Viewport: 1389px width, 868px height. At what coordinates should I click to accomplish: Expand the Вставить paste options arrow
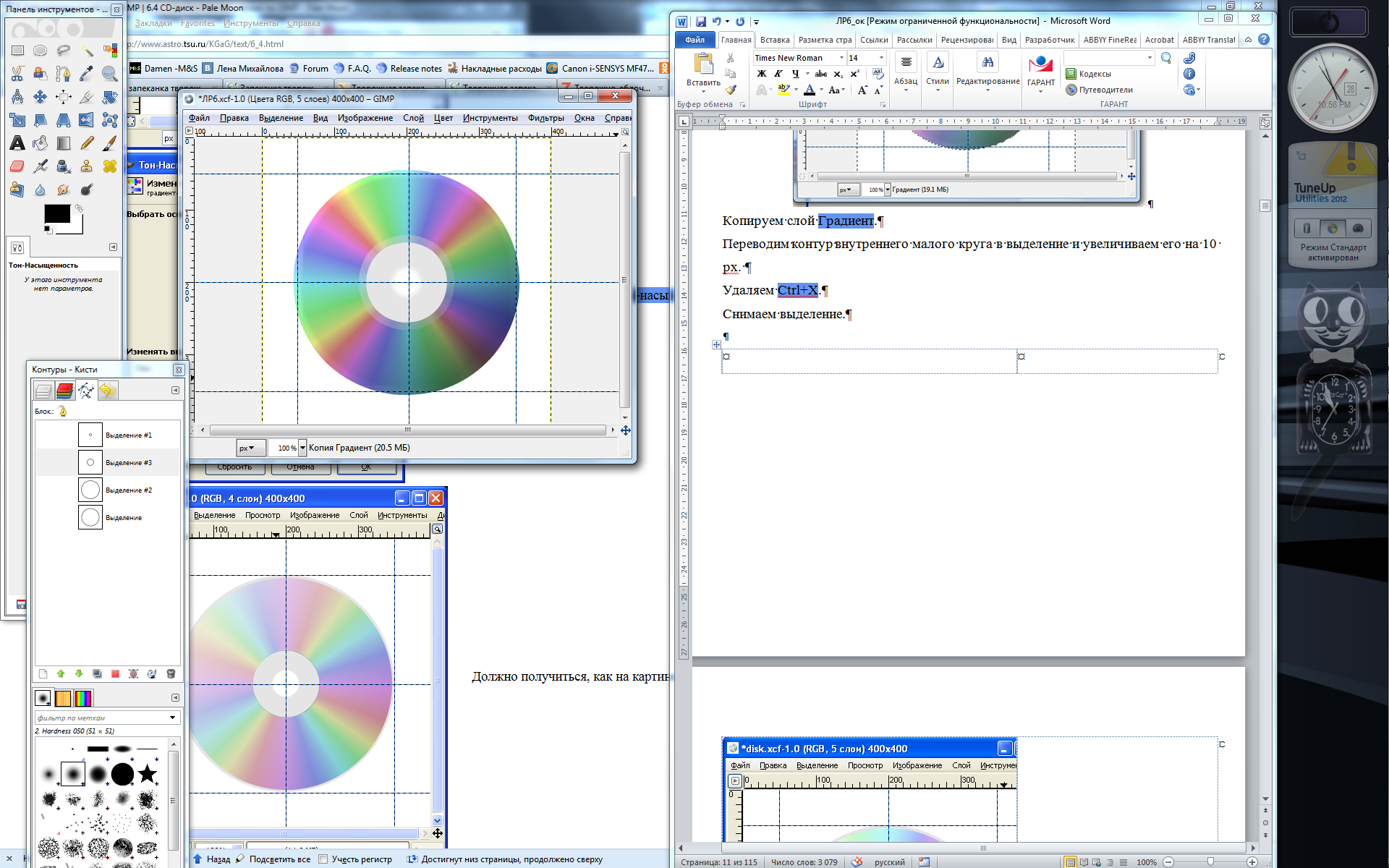tap(704, 91)
